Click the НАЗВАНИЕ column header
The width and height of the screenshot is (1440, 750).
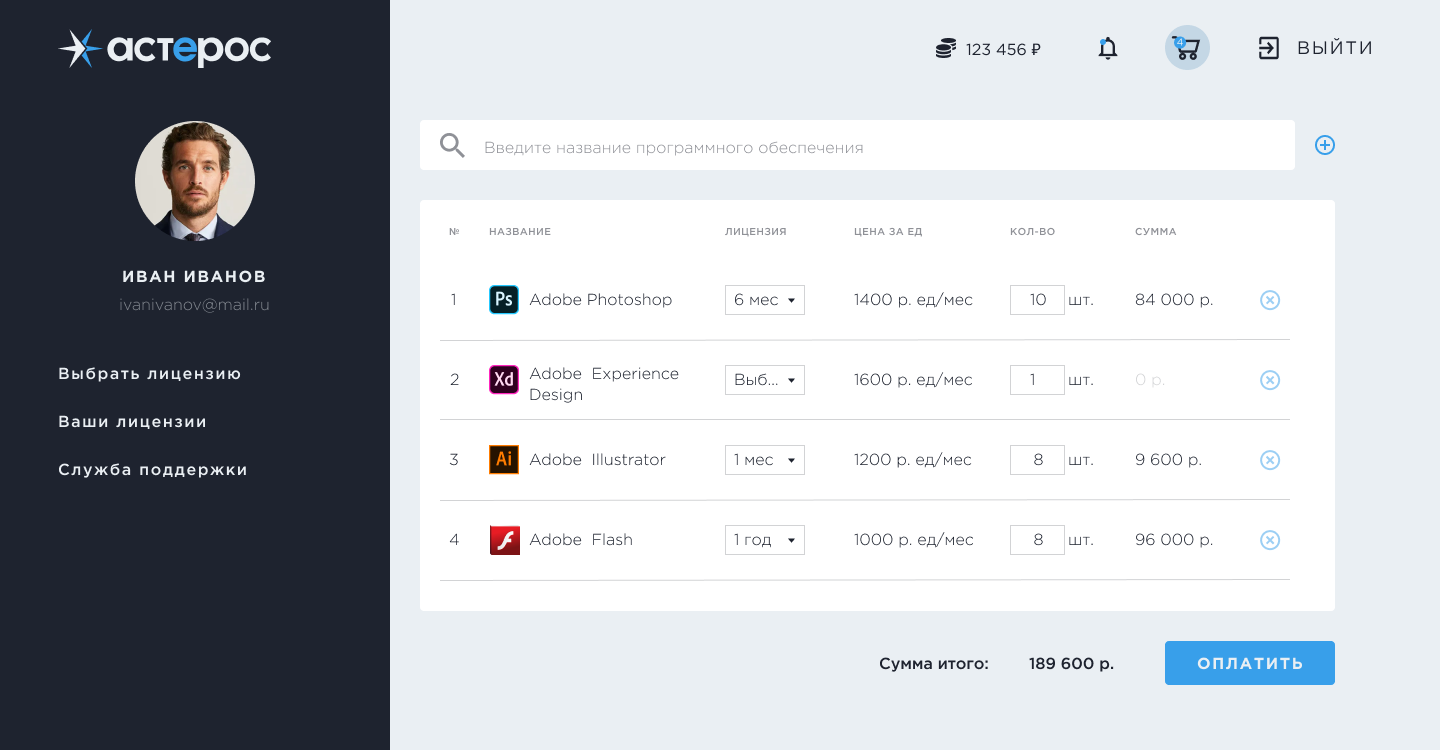tap(520, 232)
